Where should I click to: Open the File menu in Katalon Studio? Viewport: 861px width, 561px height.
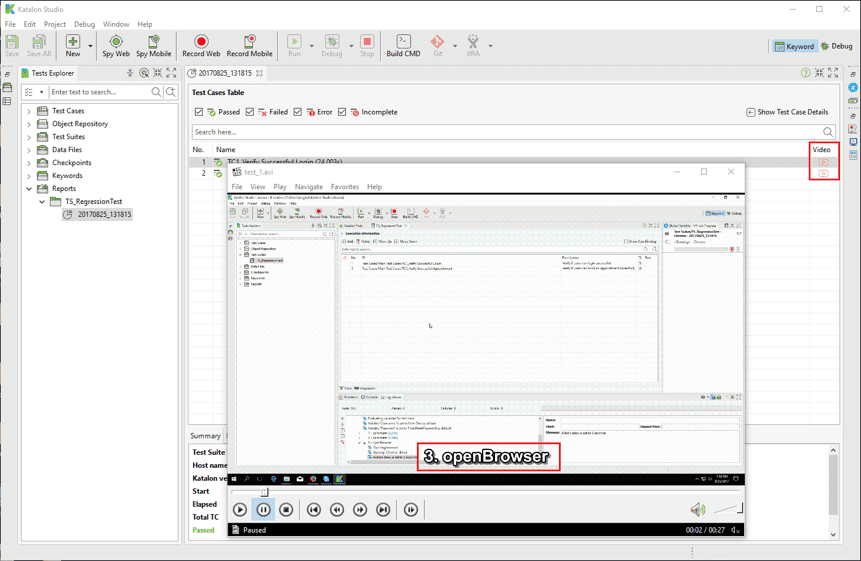pos(10,24)
